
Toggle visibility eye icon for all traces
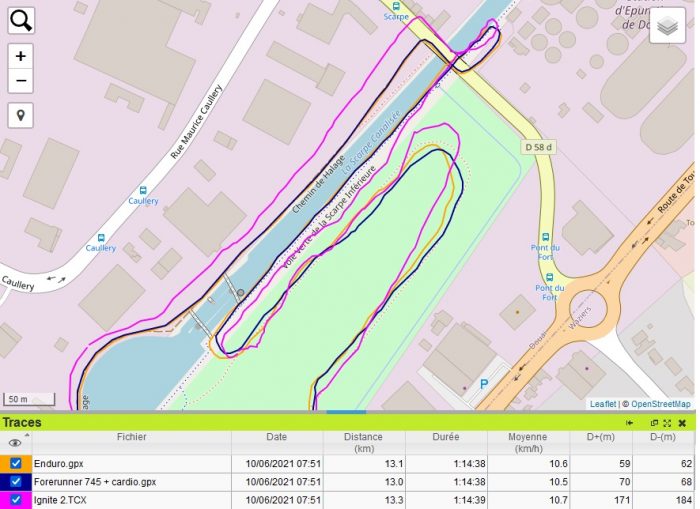(15, 442)
